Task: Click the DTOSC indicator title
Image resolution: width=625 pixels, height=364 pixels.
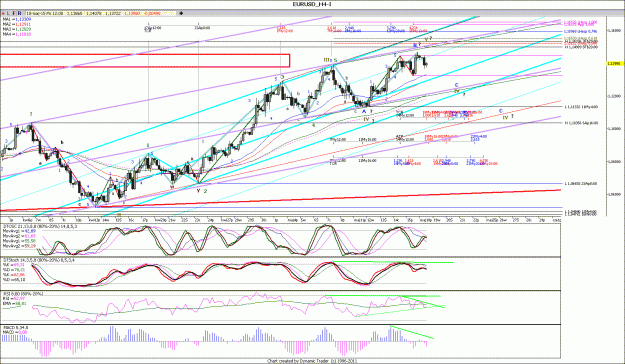Action: (x=40, y=226)
